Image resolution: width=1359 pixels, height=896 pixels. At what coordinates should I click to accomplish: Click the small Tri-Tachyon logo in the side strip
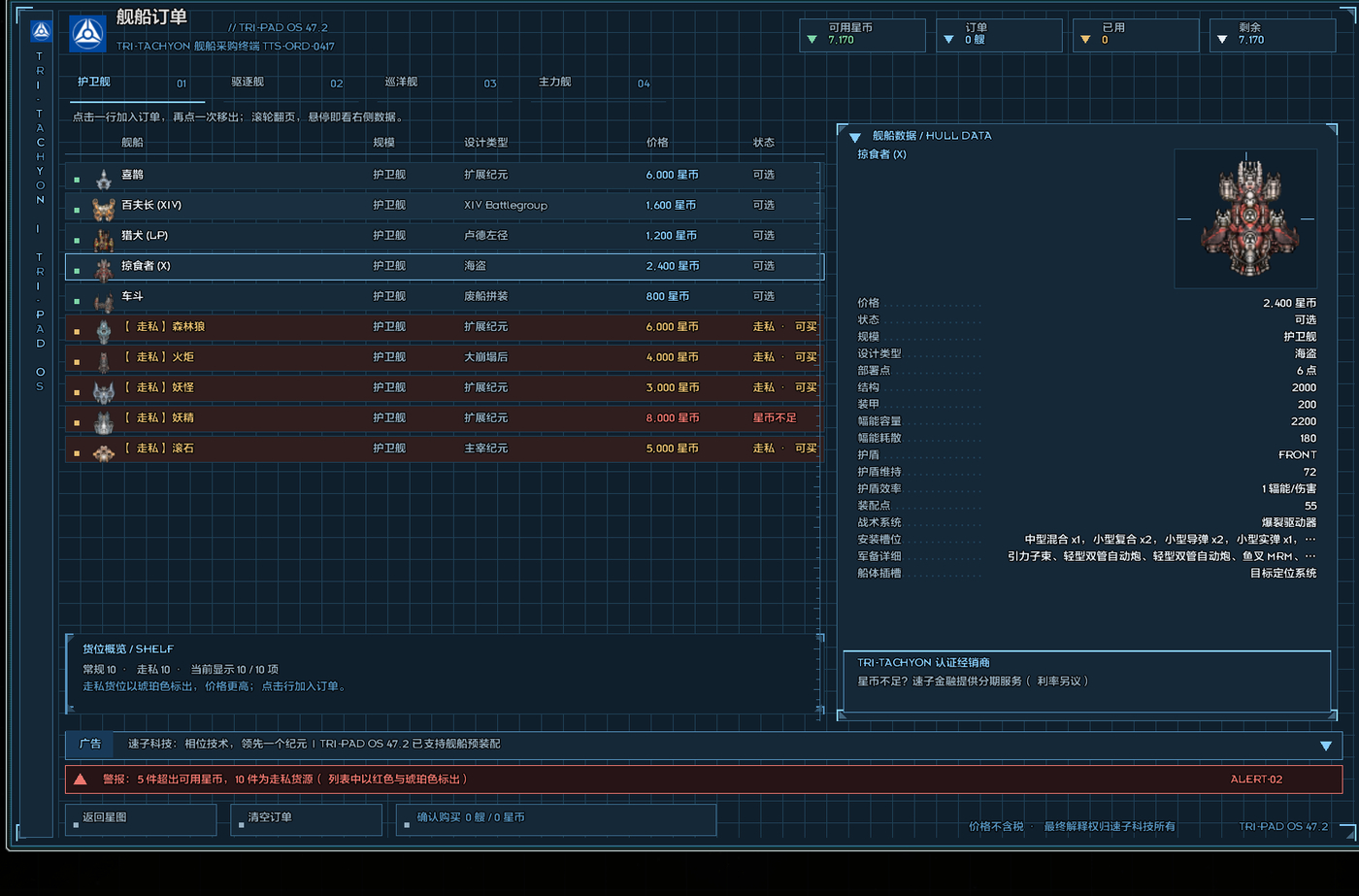point(41,32)
